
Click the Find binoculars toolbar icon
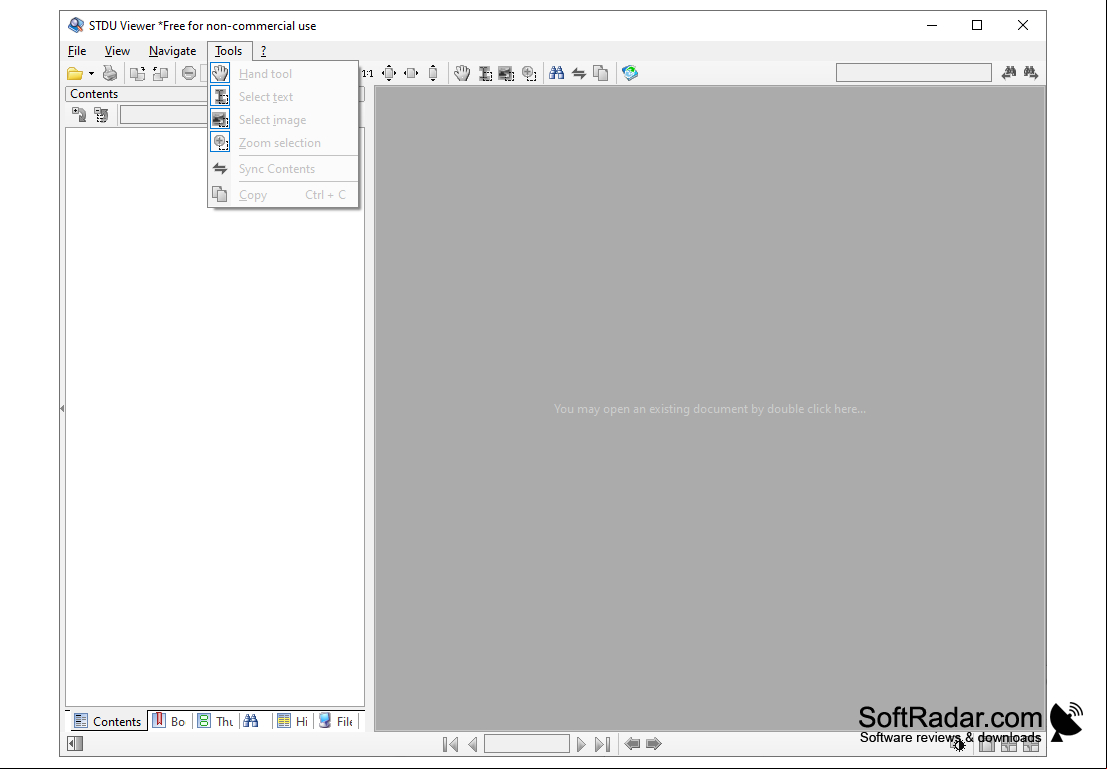click(556, 73)
